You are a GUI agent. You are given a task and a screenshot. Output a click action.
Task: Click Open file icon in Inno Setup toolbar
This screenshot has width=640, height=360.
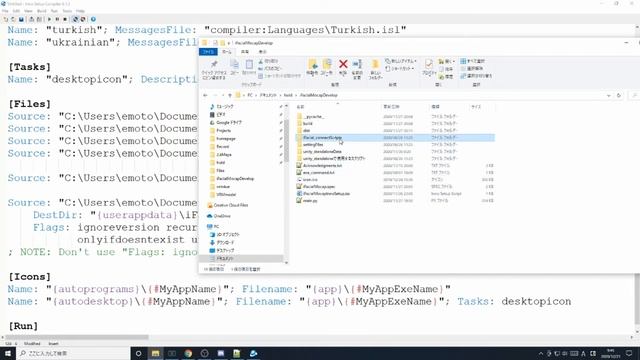click(x=13, y=19)
